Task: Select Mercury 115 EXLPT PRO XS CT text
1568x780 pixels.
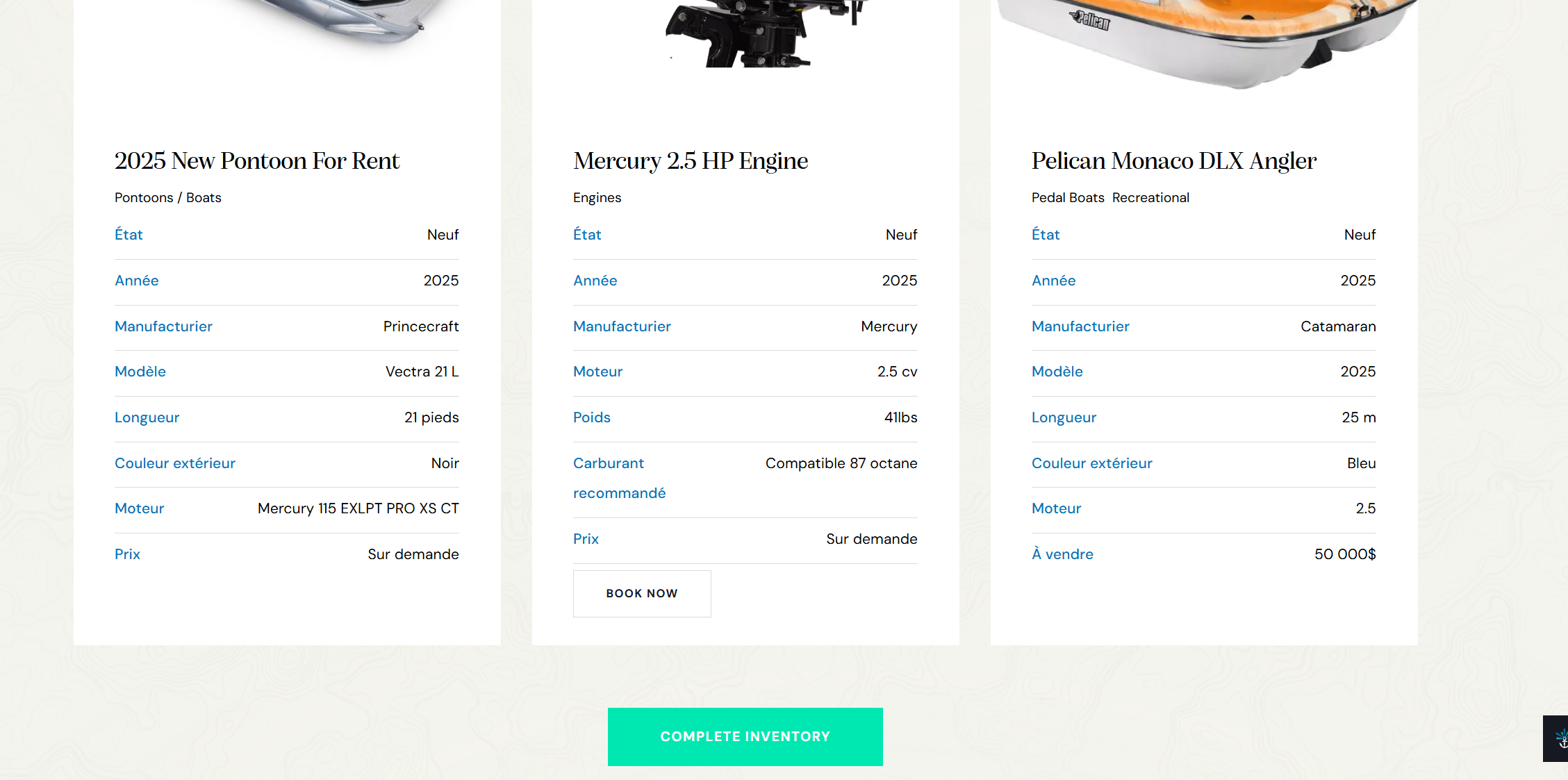Action: tap(358, 508)
